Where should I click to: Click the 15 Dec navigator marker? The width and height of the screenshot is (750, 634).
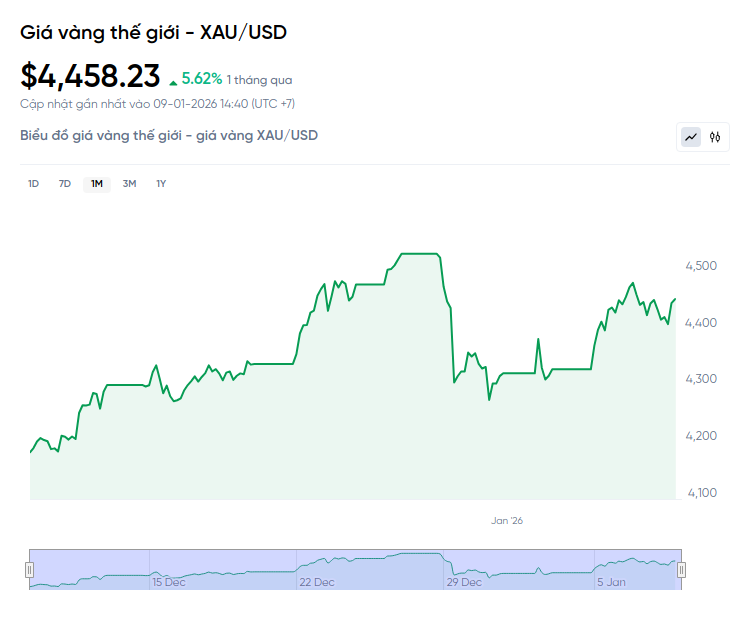pos(168,582)
